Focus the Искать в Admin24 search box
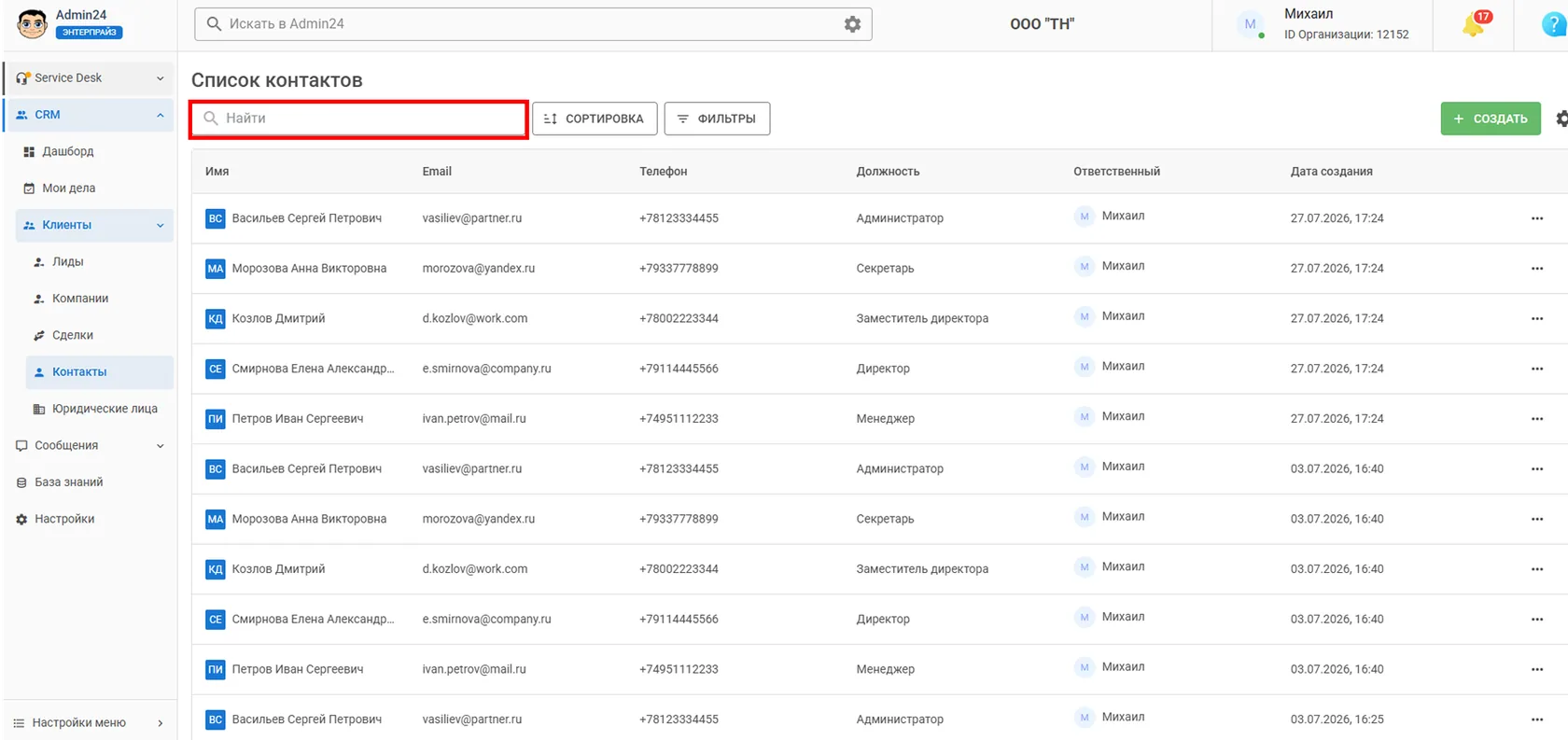Viewport: 1568px width, 740px height. 533,24
